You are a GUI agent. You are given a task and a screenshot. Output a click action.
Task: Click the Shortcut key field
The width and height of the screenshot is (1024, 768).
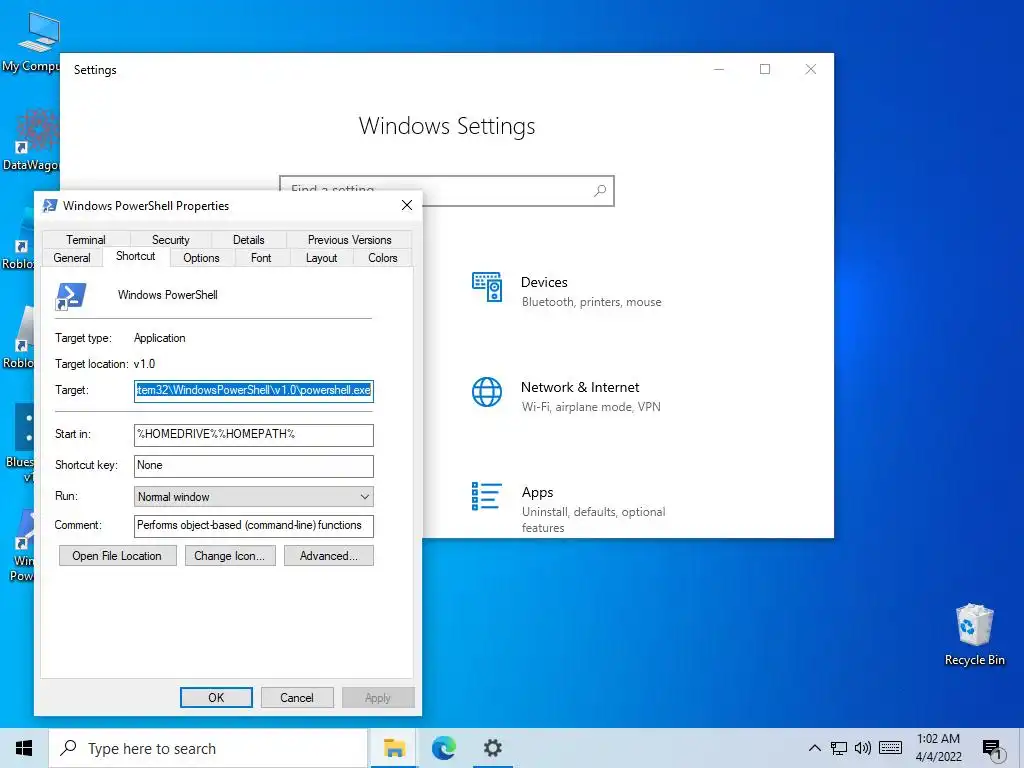[x=253, y=466]
